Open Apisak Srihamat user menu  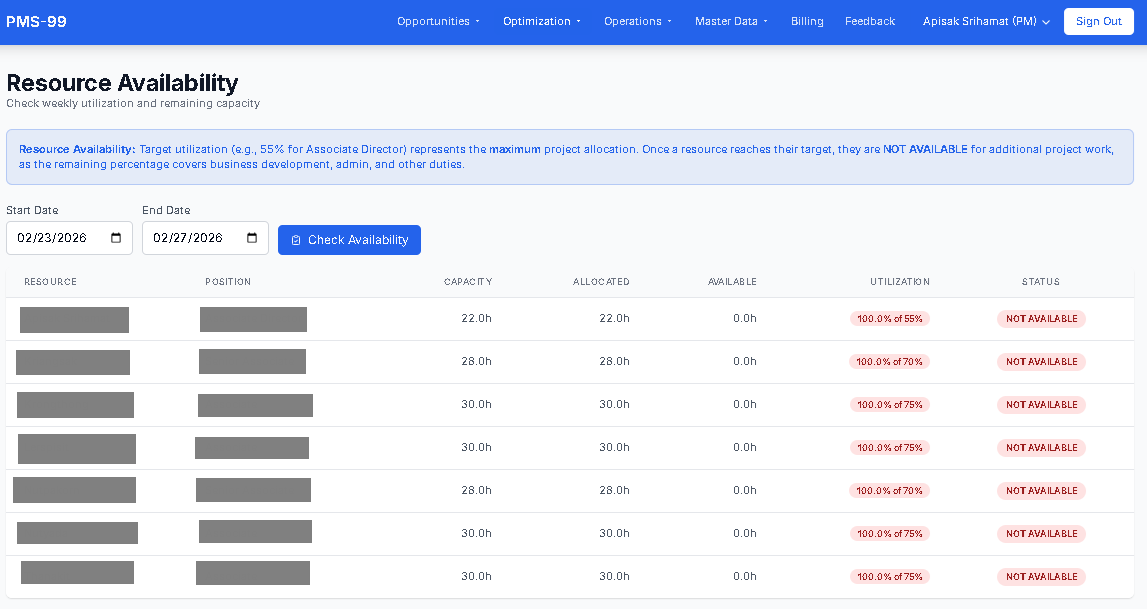pos(986,21)
